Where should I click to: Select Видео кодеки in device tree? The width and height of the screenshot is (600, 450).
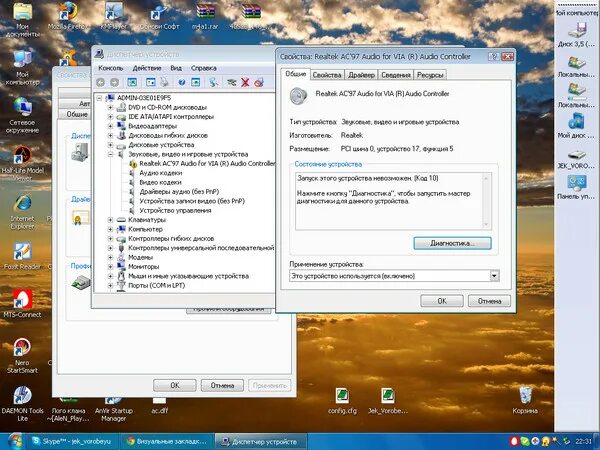(x=160, y=182)
